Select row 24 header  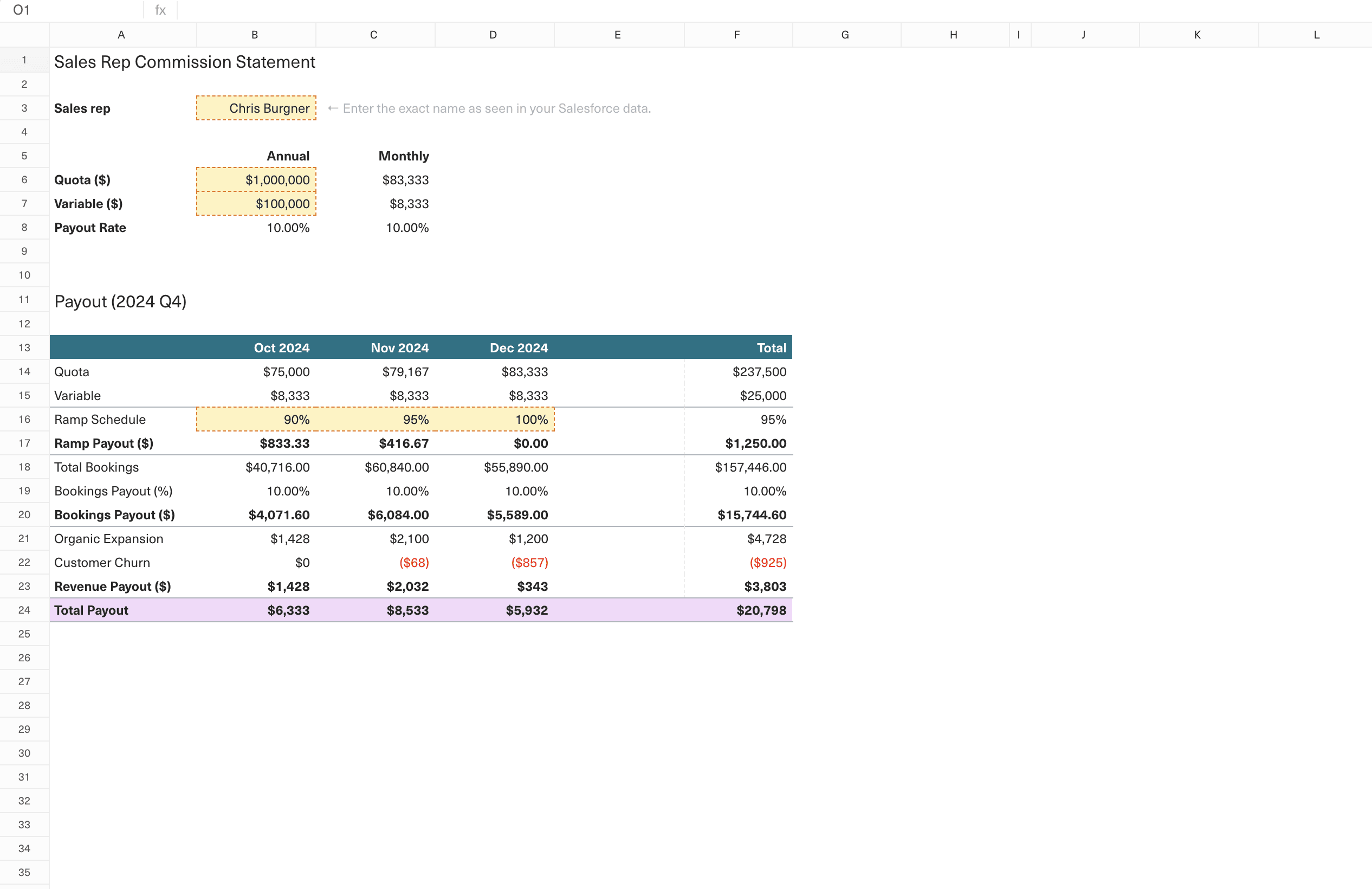[24, 610]
